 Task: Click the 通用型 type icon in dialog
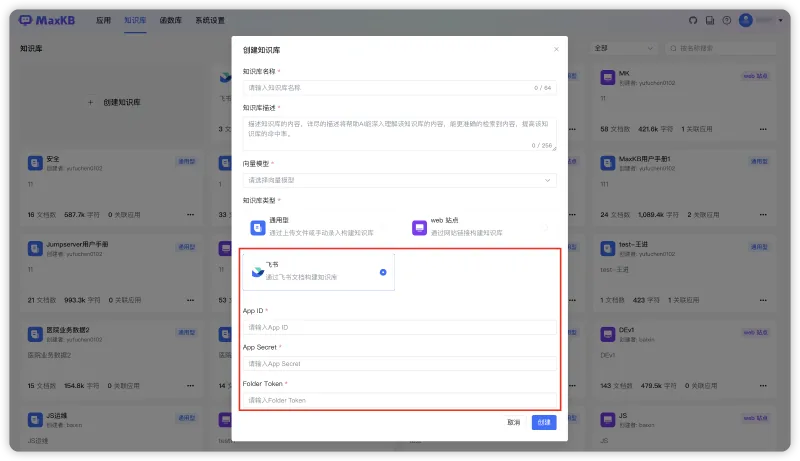coord(258,227)
